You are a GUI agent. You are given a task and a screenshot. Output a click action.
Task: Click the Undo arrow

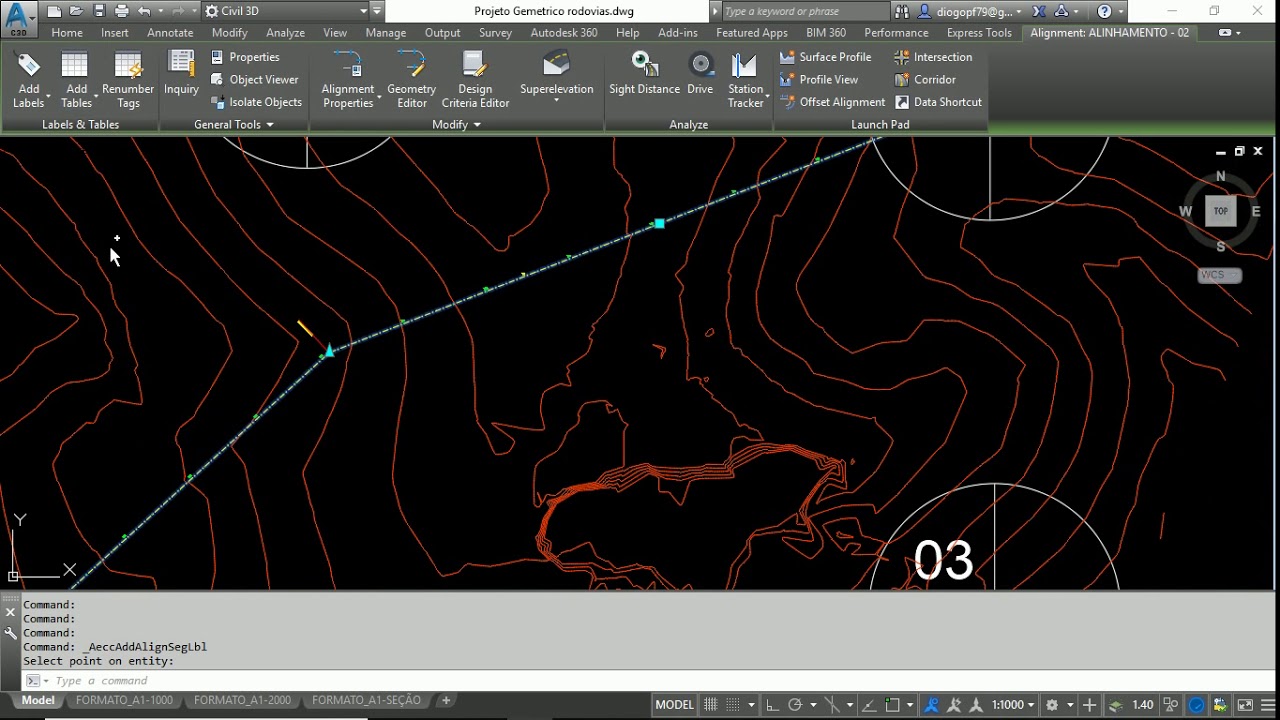point(144,11)
